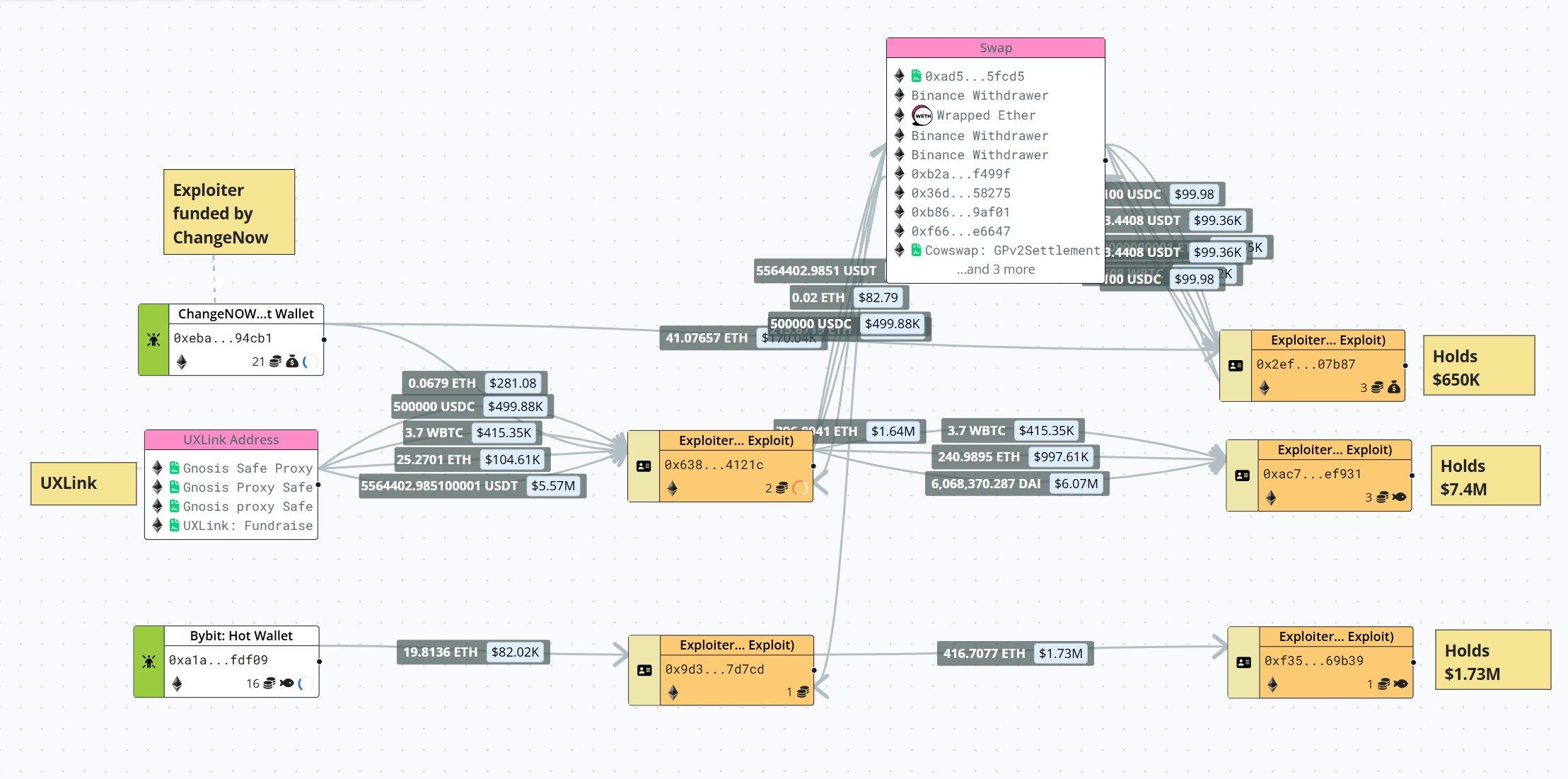This screenshot has height=779, width=1568.
Task: Click the green contract icon beside Cowswap GPv2Settlement
Action: (x=917, y=250)
